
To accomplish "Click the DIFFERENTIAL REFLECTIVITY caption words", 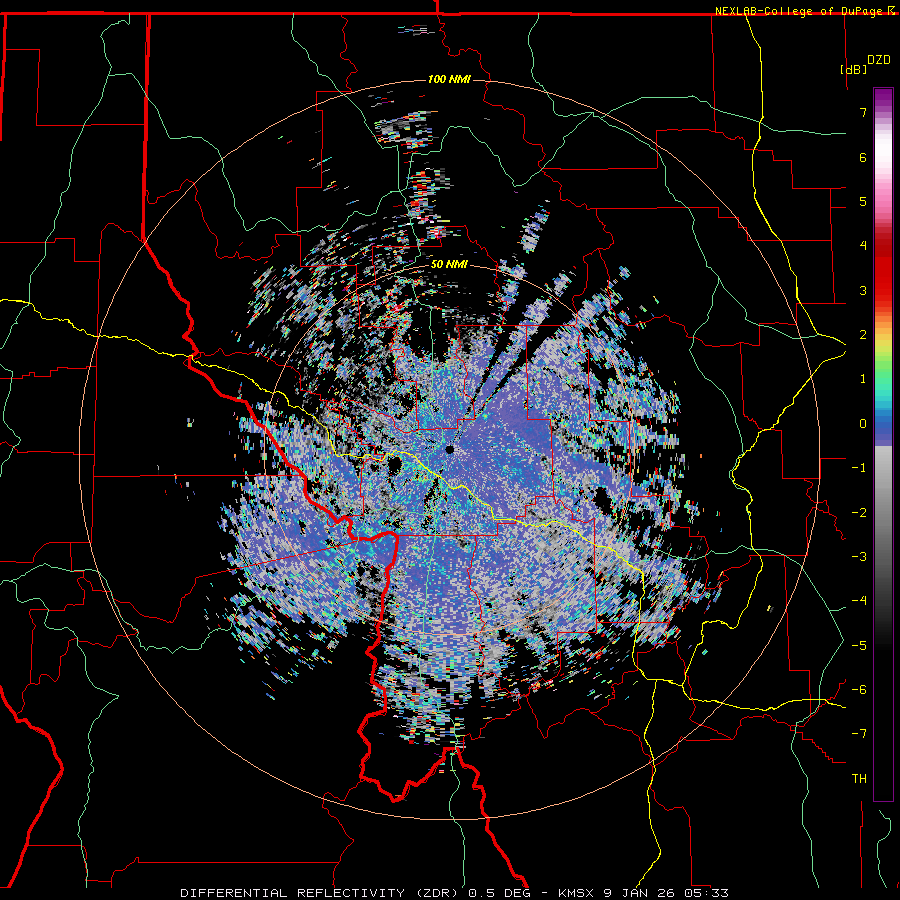I will (x=292, y=893).
